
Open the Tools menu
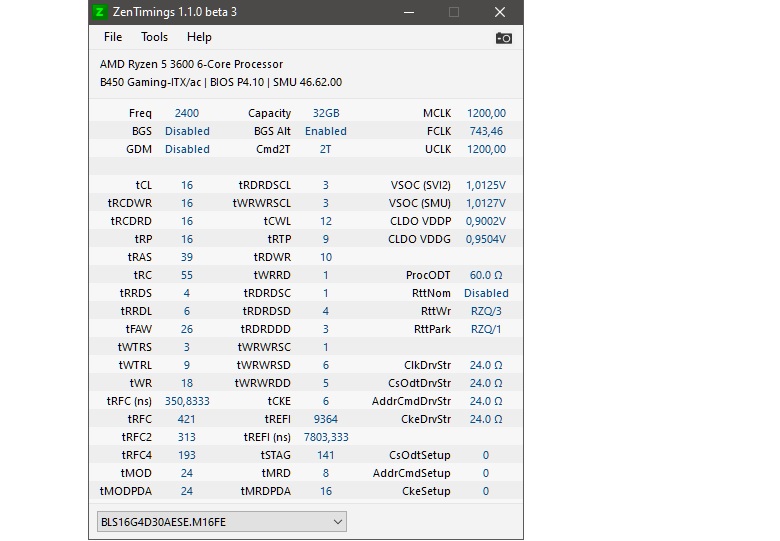154,37
